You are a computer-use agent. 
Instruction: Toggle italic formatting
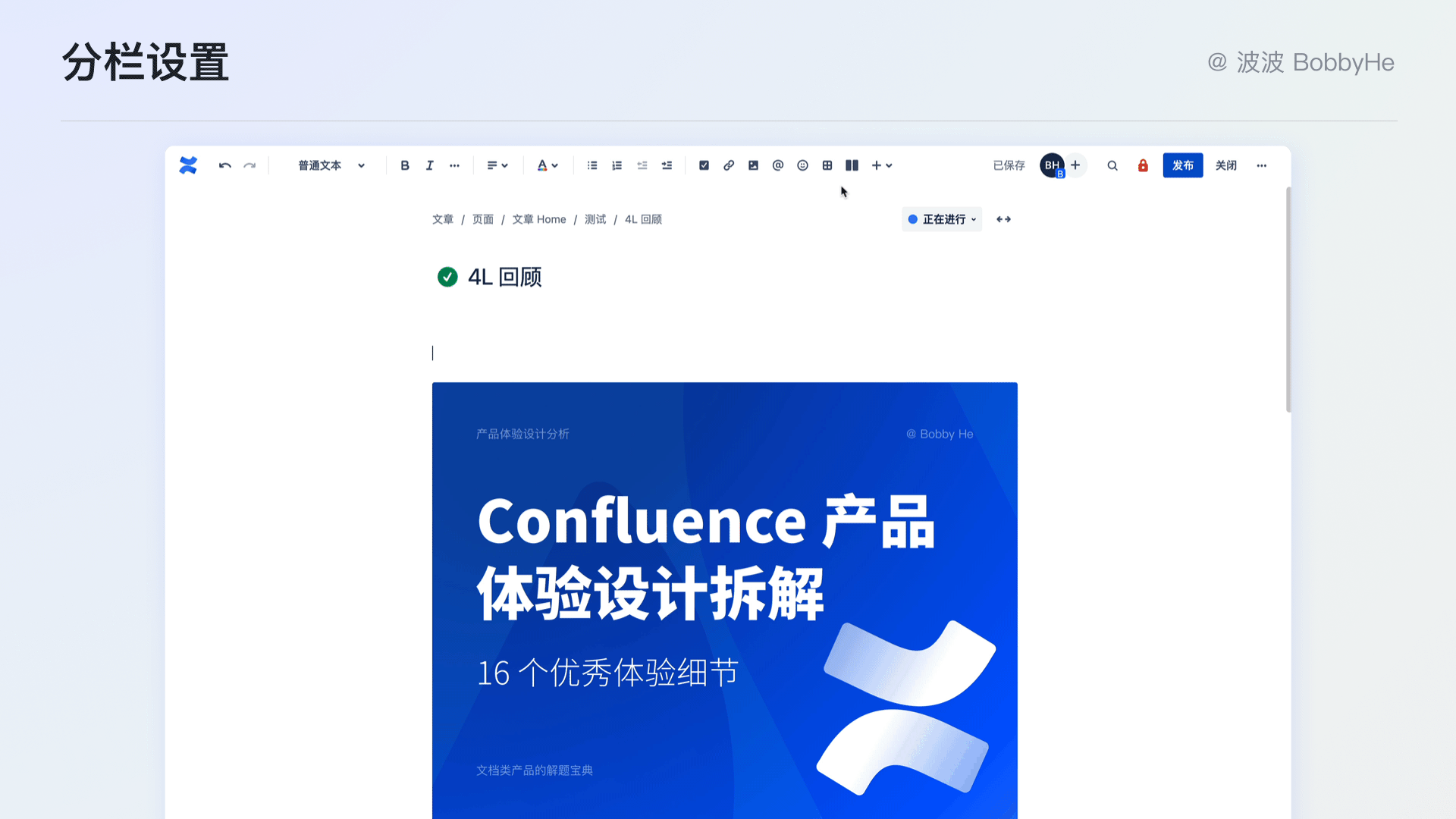pos(429,165)
